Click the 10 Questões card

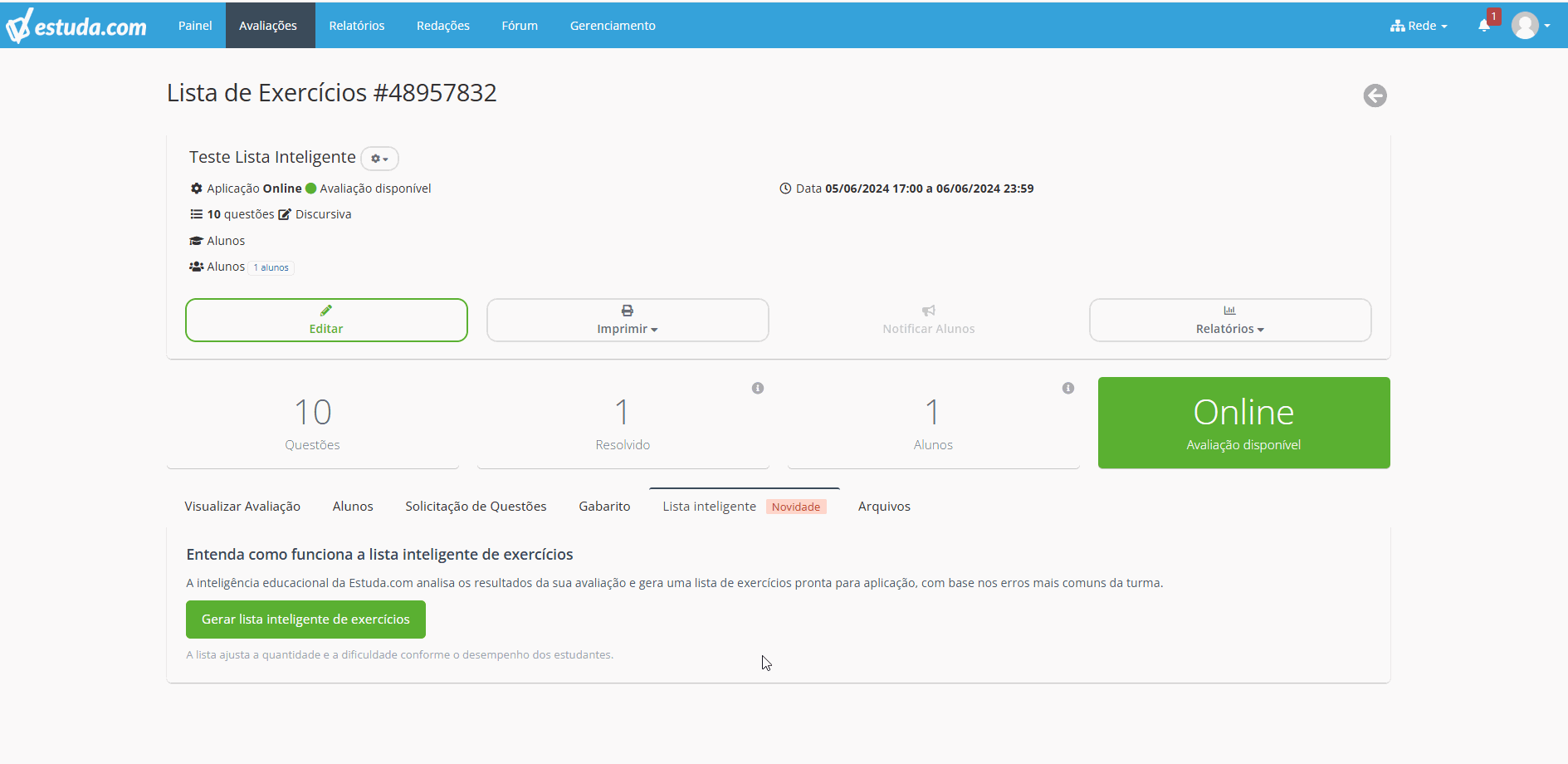point(313,423)
